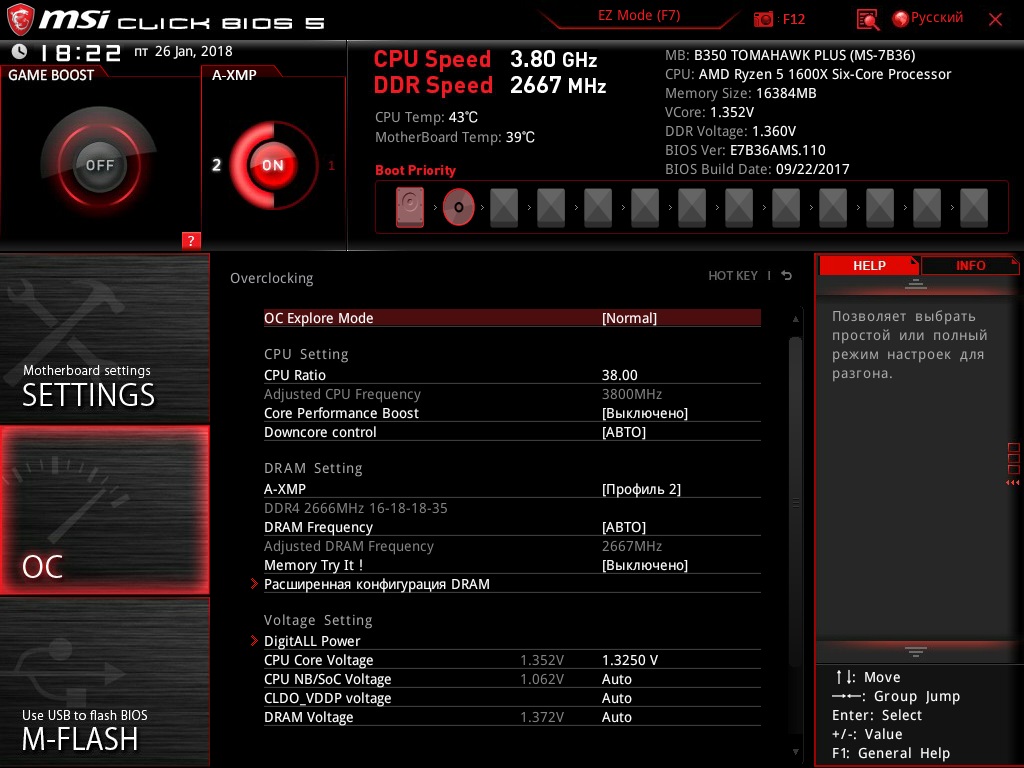Select optical disc boot priority device

458,207
